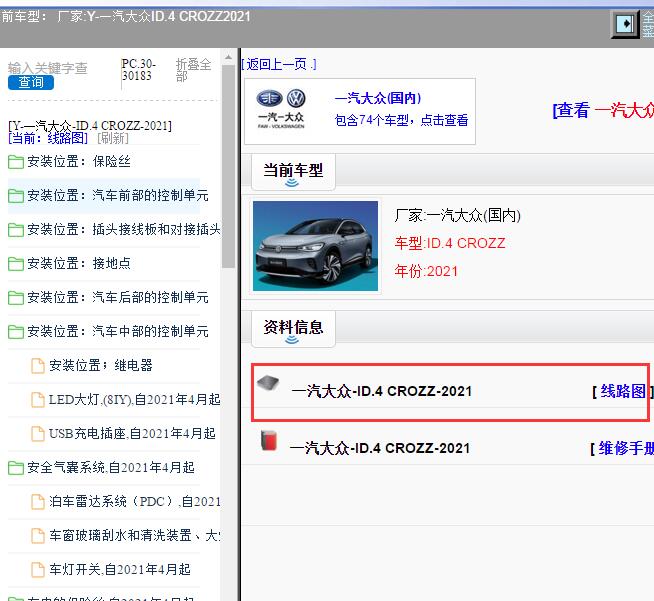Click [Y-一汽大众-ID.4 CROZZ-2021] heading text
Screen dimensions: 654x601
click(90, 126)
